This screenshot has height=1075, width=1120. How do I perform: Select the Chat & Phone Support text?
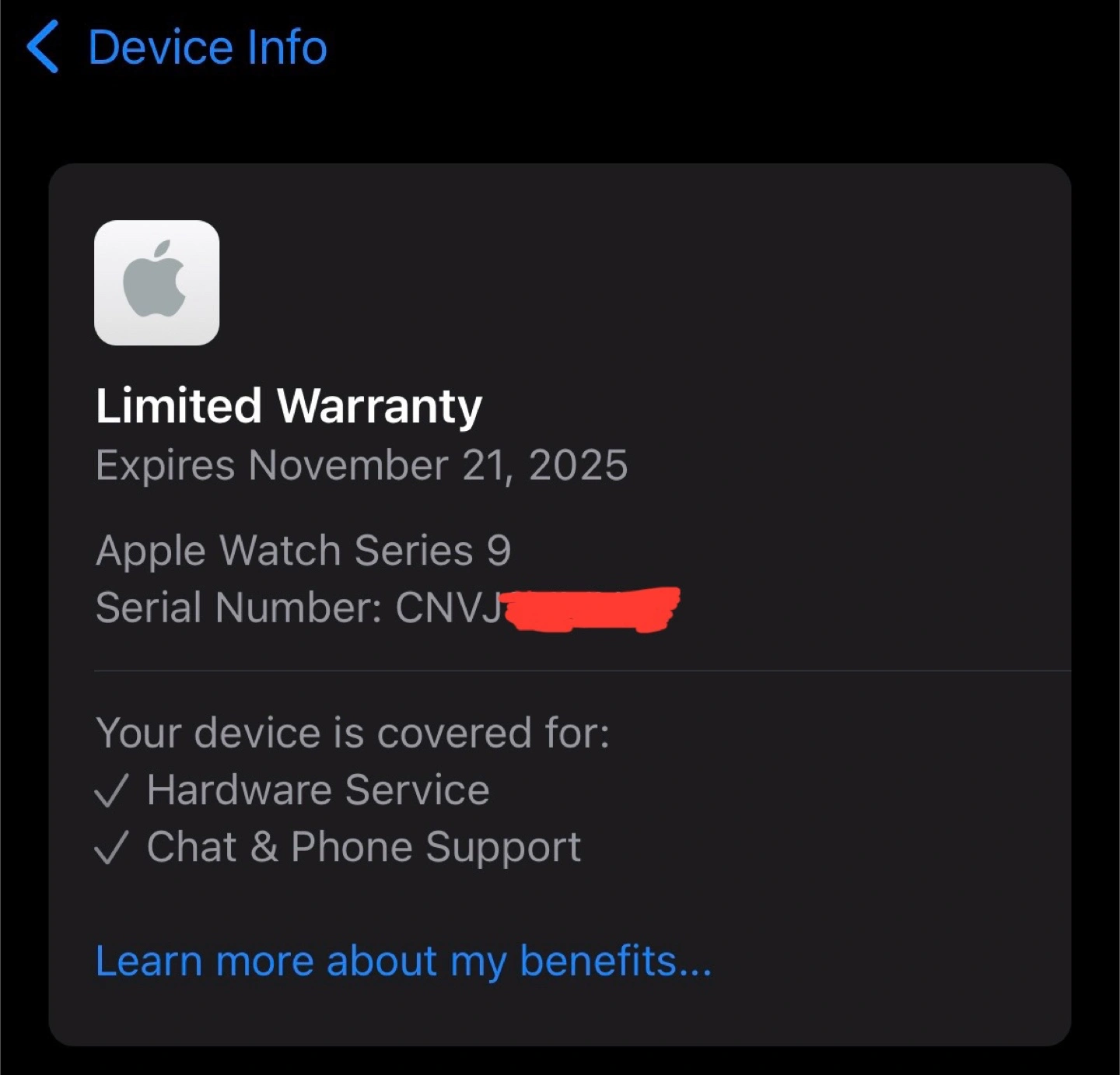(364, 847)
